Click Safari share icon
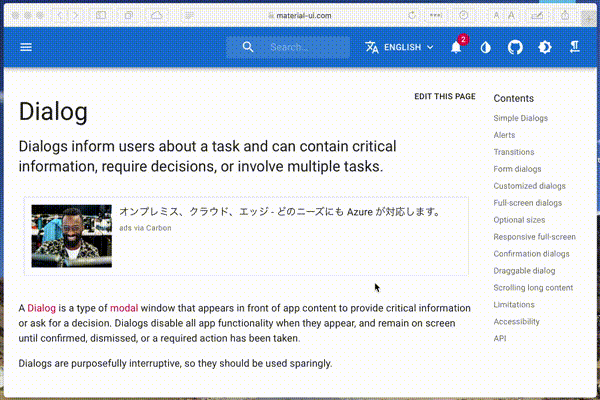The image size is (600, 400). [x=565, y=15]
